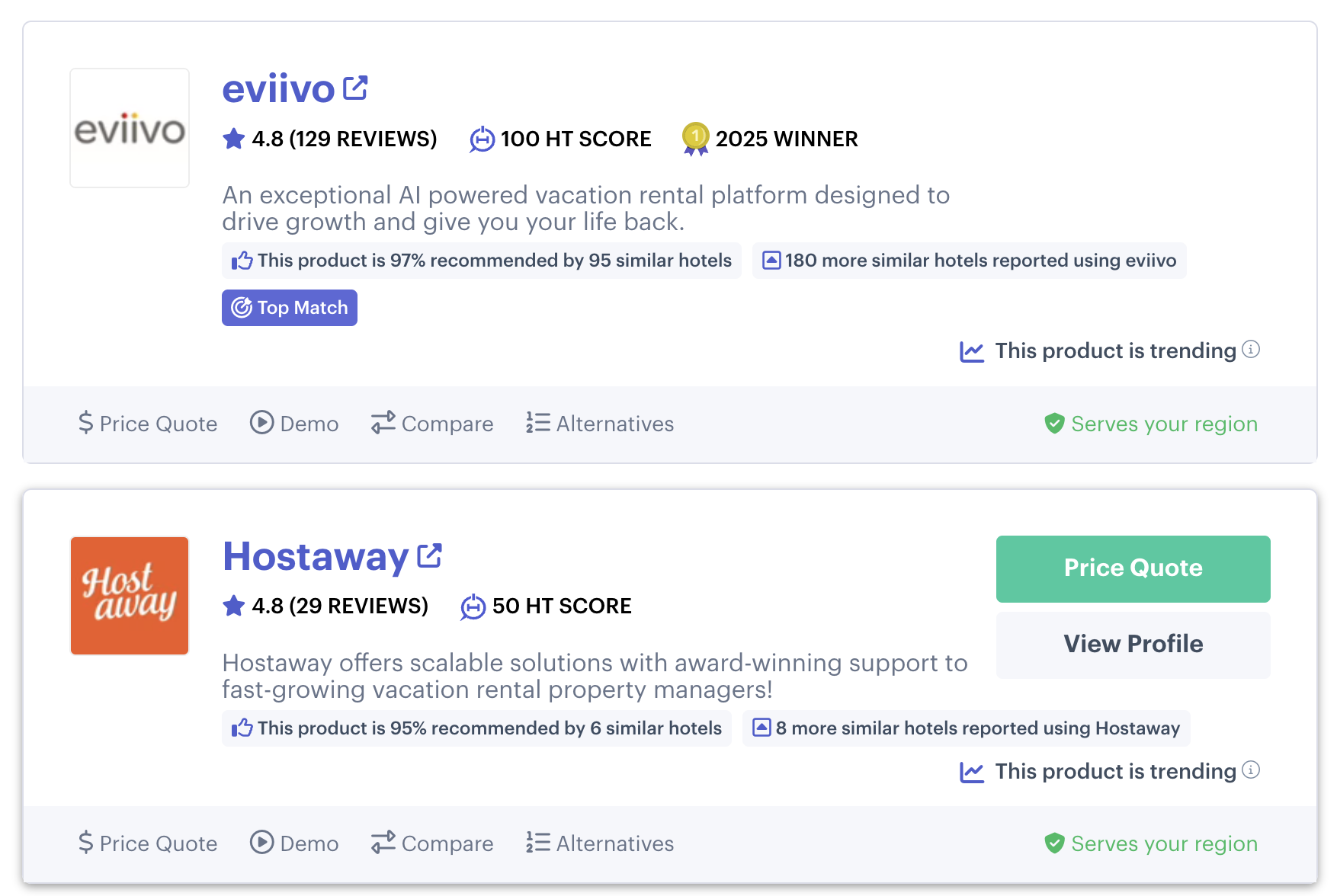Click the external link icon beside eviivo

pyautogui.click(x=355, y=88)
